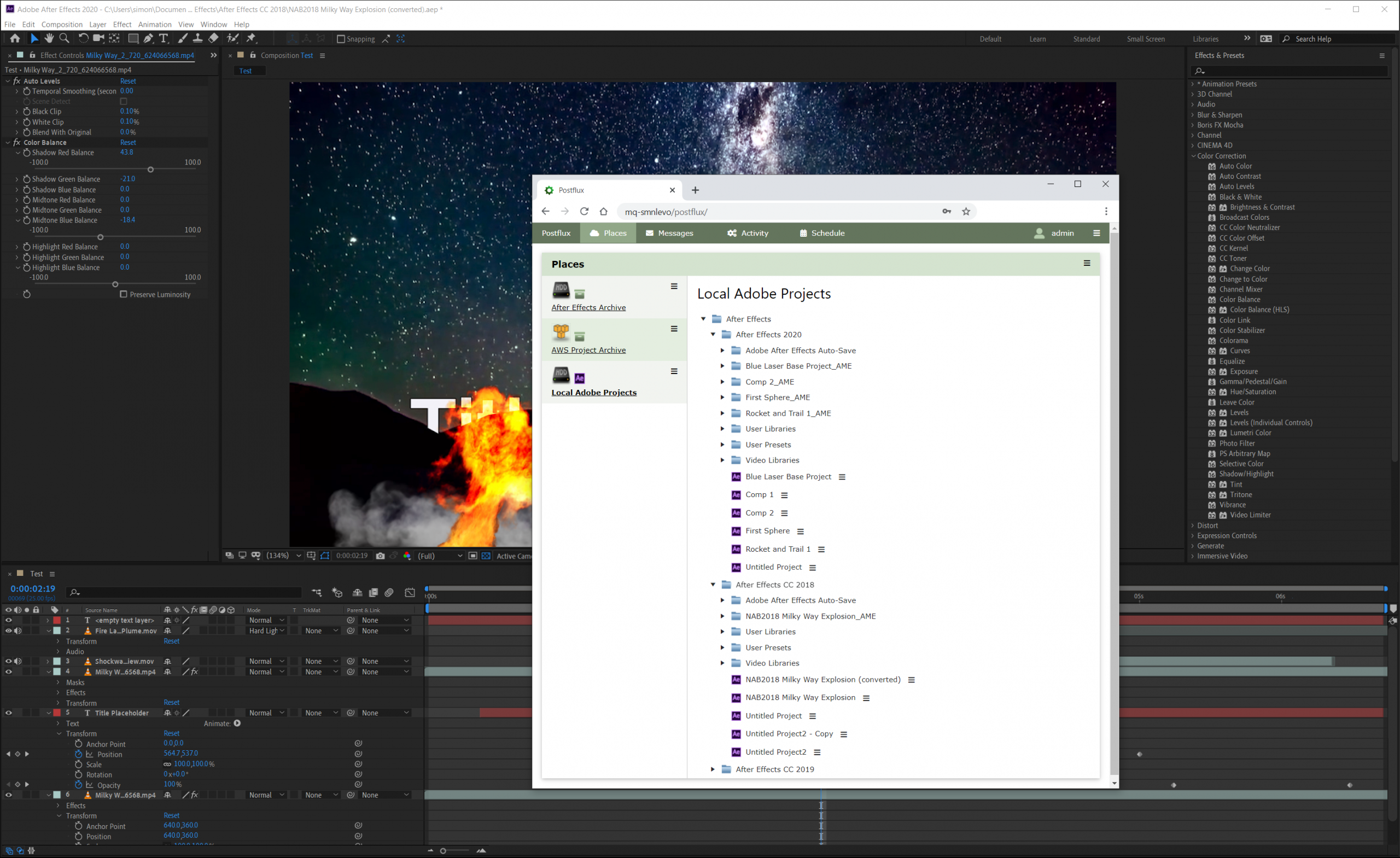Hide the Shockwa..iew.mov layer
This screenshot has width=1400, height=858.
pyautogui.click(x=9, y=661)
